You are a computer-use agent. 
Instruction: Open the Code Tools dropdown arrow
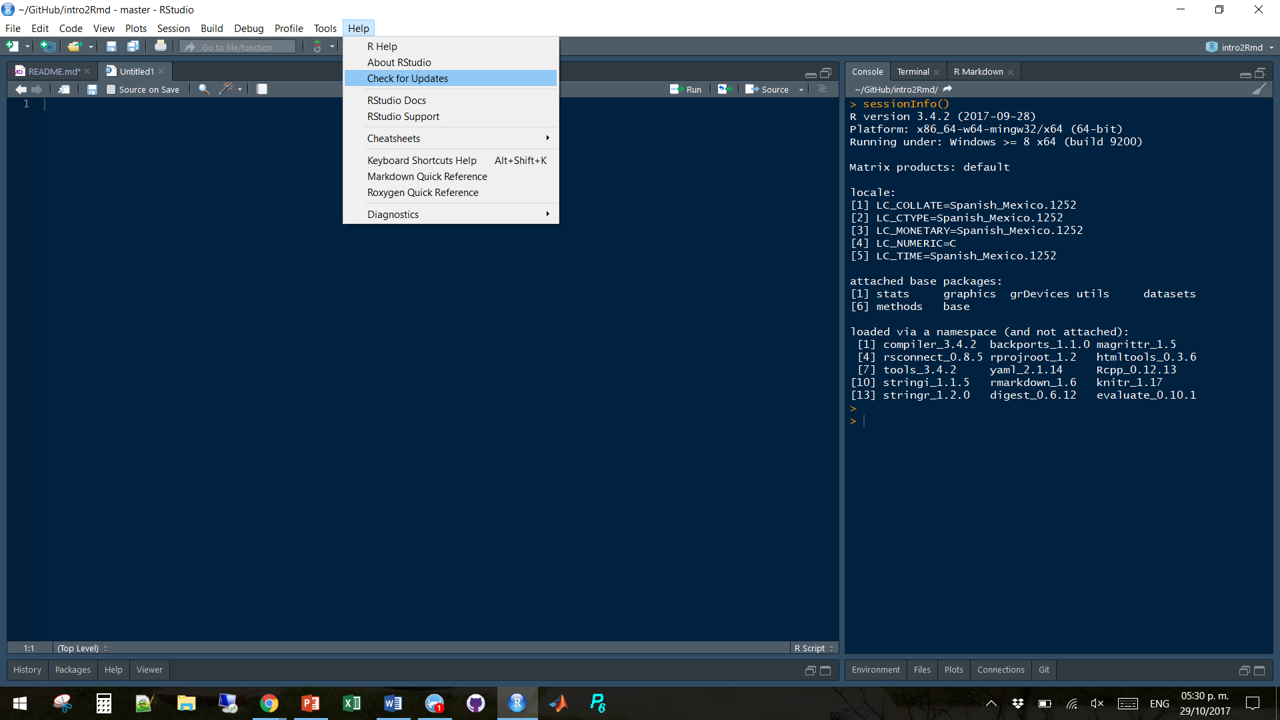(240, 90)
